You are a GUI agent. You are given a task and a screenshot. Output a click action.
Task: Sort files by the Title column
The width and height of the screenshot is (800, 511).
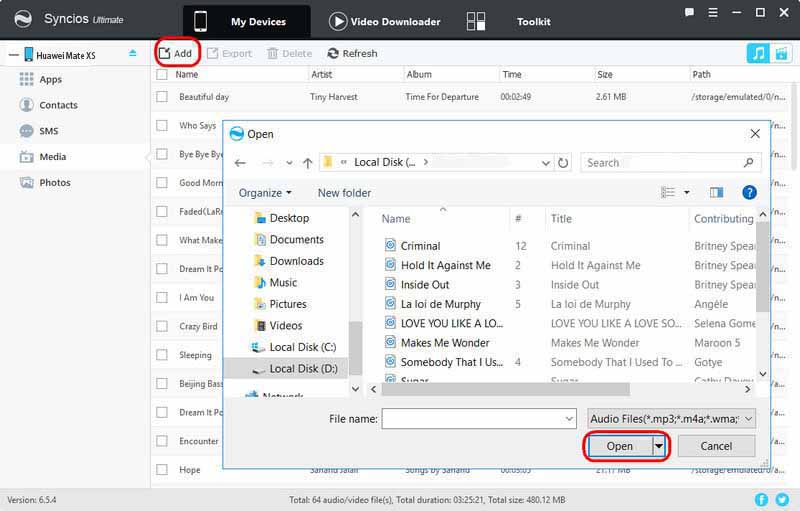561,219
